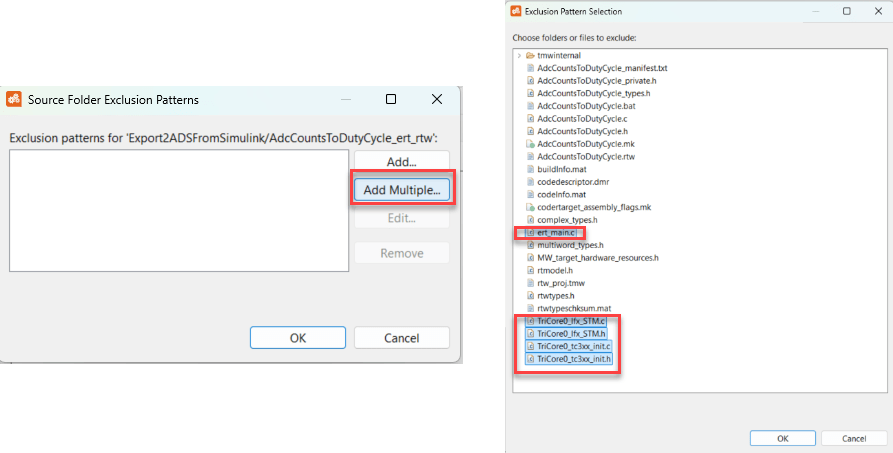This screenshot has height=453, width=893.
Task: Click the TriCore0_Ifx_STM.c file icon
Action: pos(530,321)
